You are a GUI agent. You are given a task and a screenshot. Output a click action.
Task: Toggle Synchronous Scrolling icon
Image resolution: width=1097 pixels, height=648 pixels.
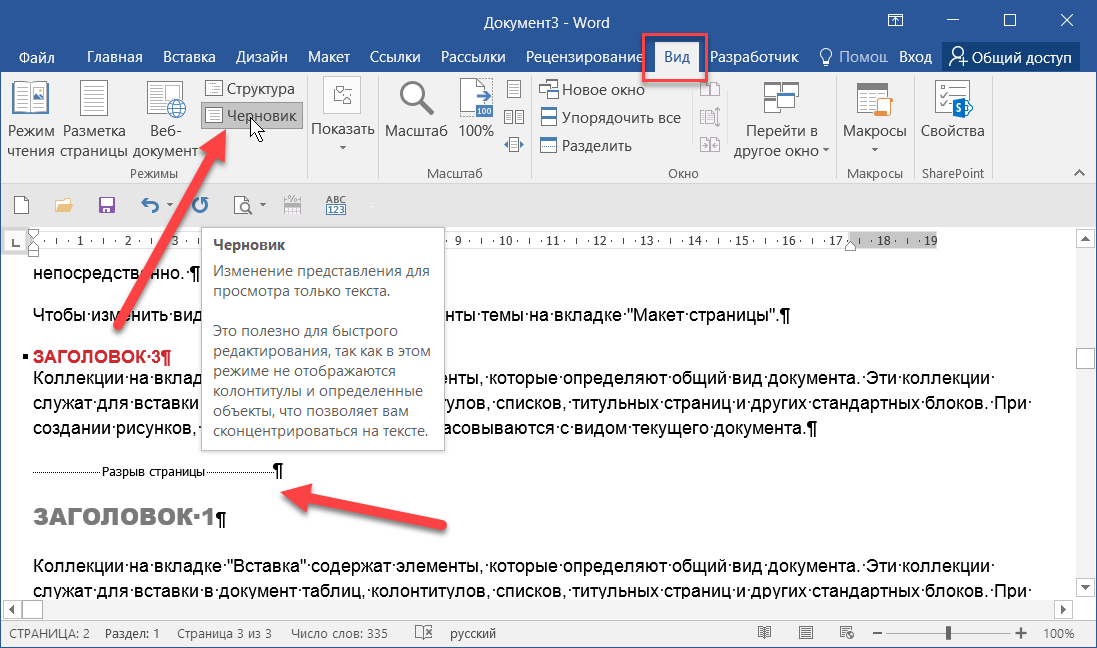(710, 117)
